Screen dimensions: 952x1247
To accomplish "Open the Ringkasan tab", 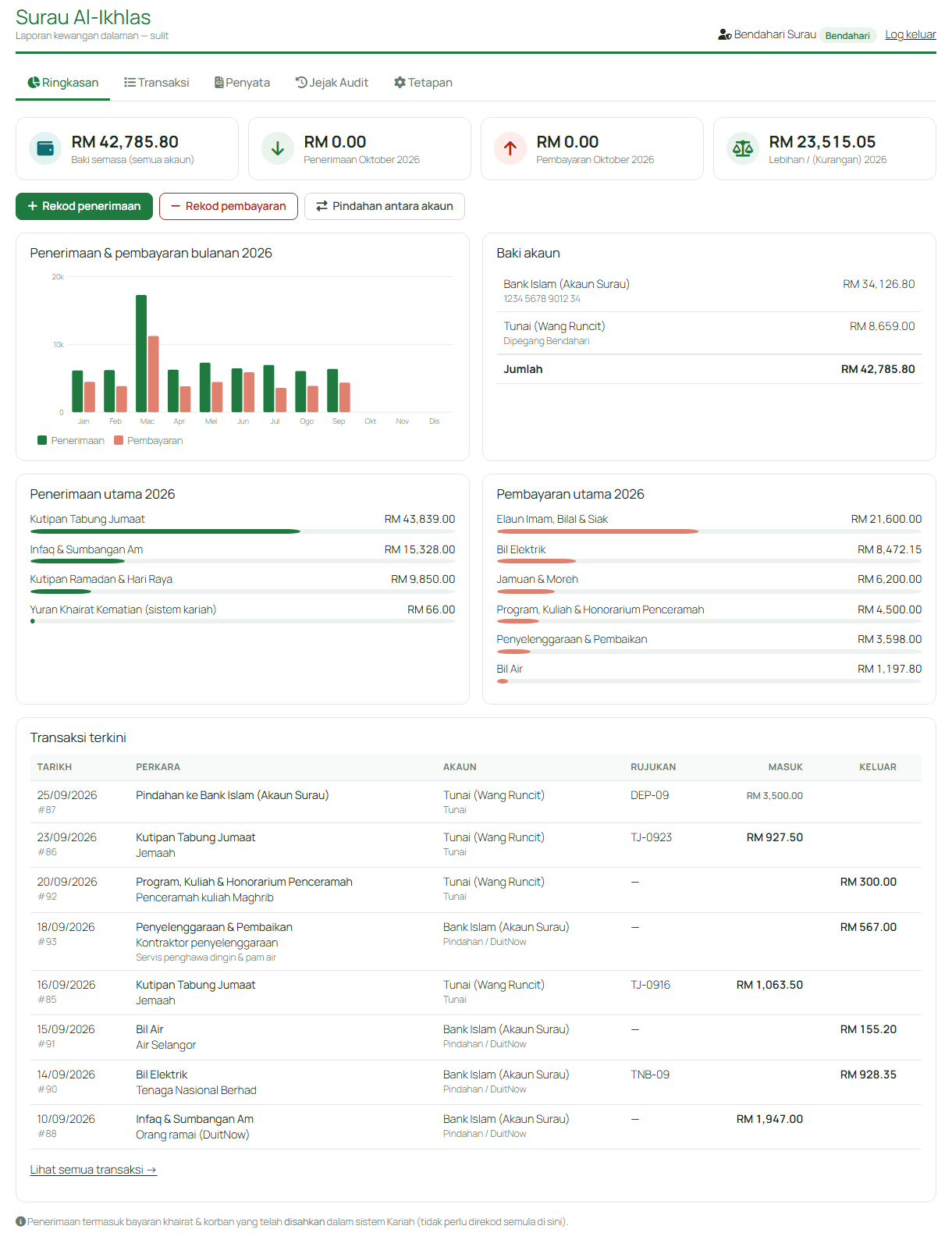I will (62, 83).
